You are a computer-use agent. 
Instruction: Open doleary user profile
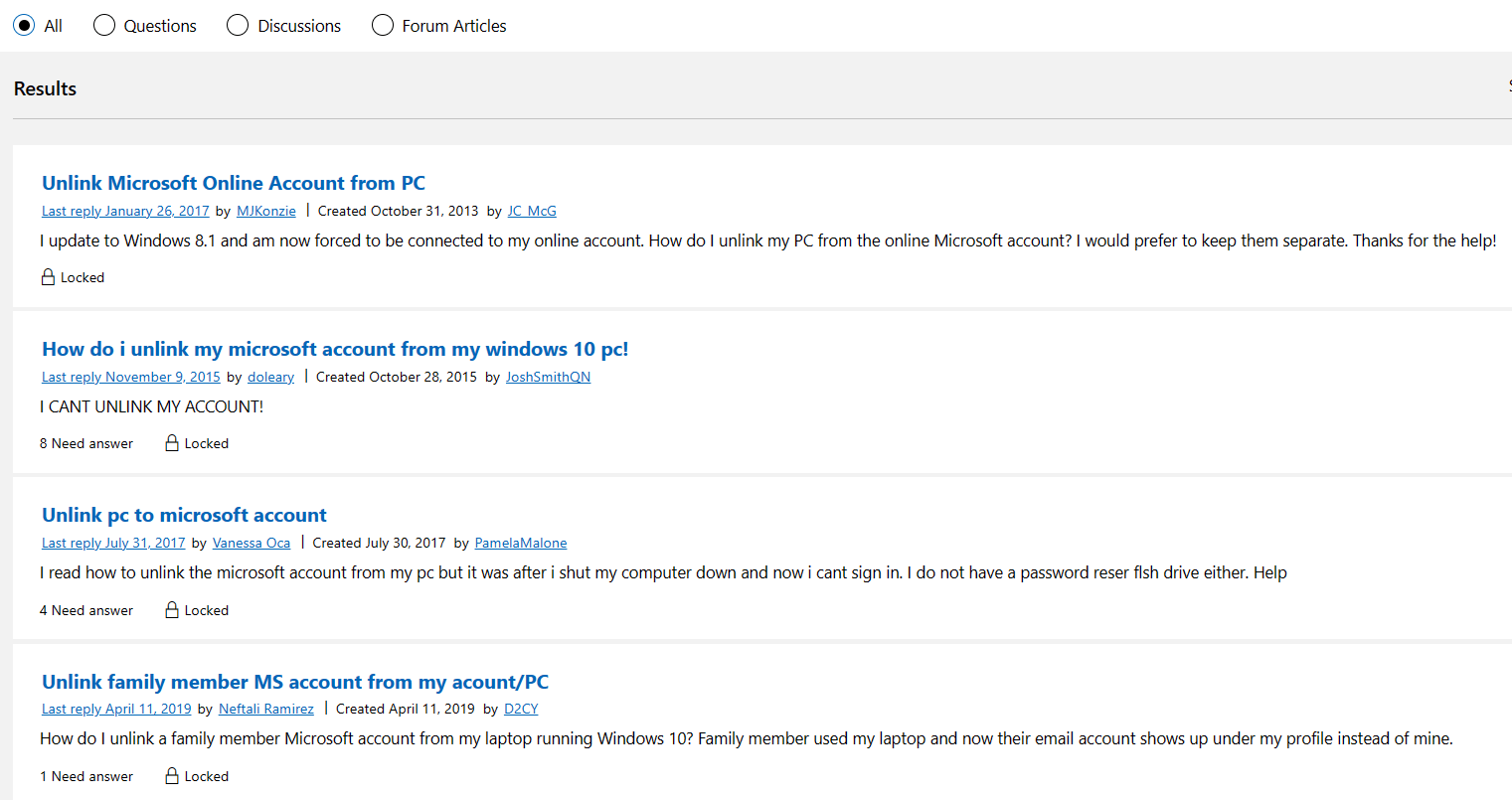pos(271,377)
